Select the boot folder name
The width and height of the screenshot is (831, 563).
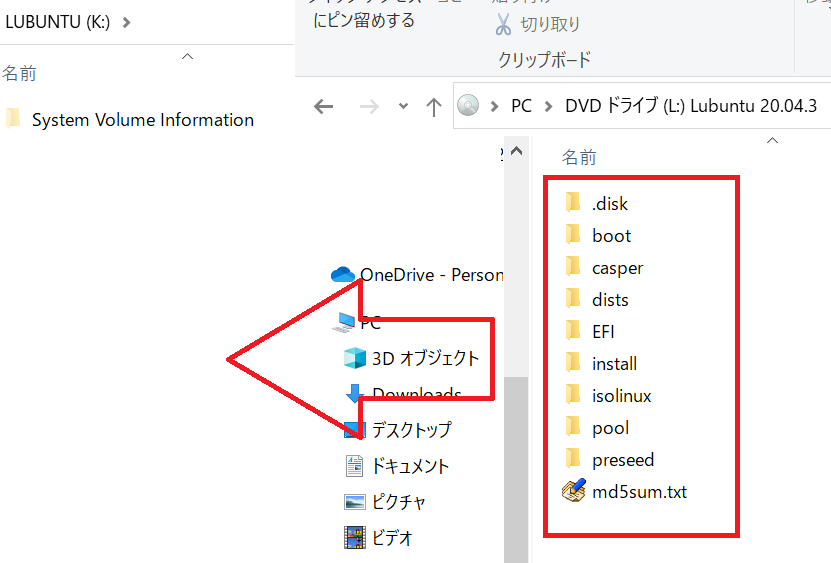612,235
